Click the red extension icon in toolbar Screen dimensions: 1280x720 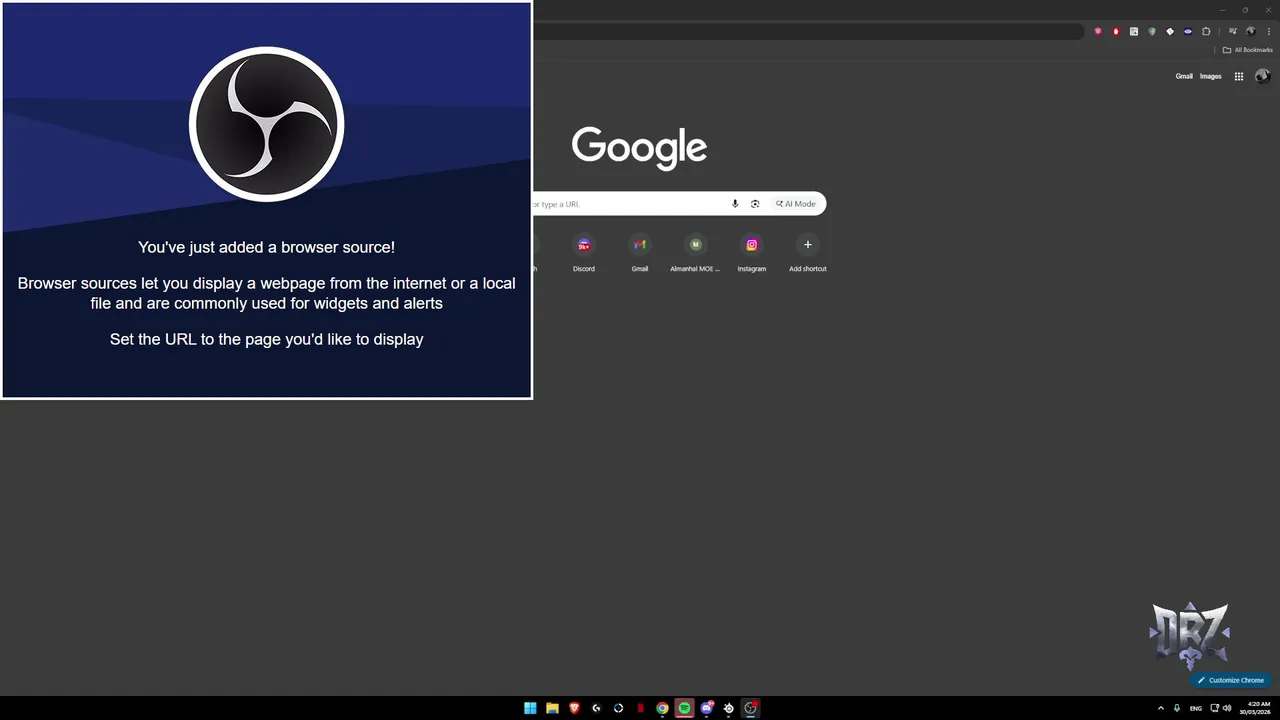[1116, 31]
